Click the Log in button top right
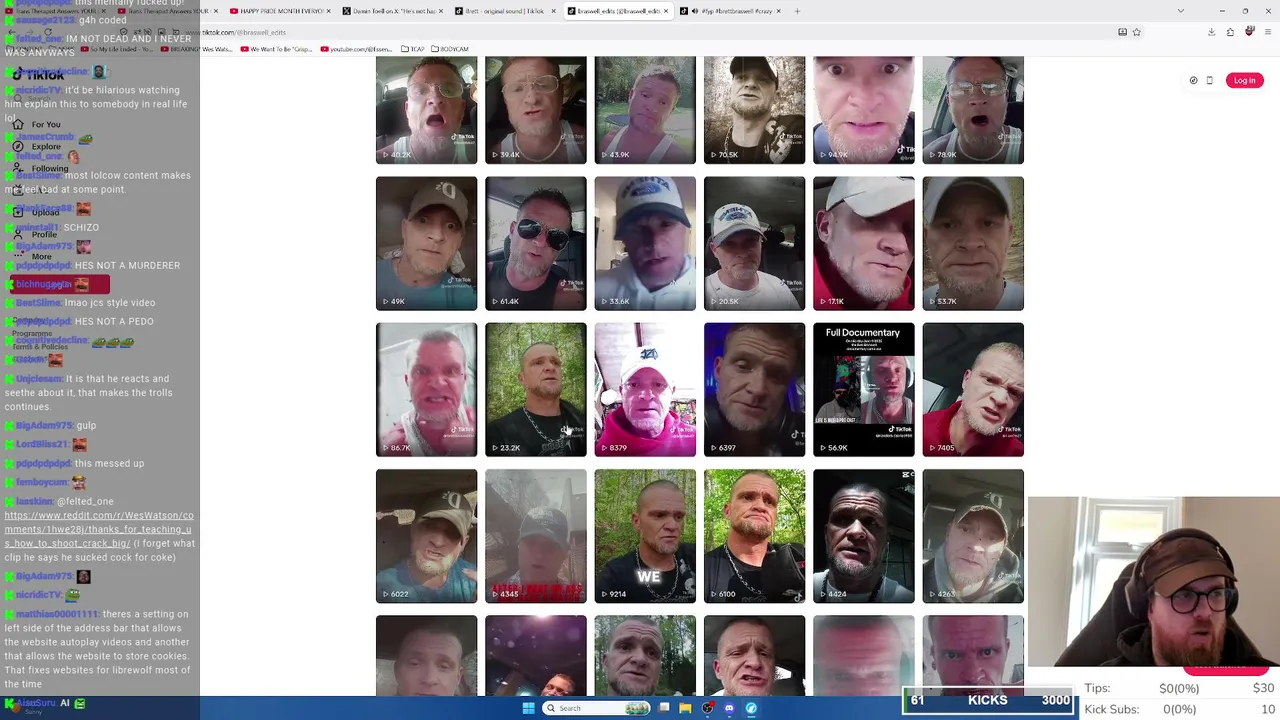1280x720 pixels. [1244, 80]
